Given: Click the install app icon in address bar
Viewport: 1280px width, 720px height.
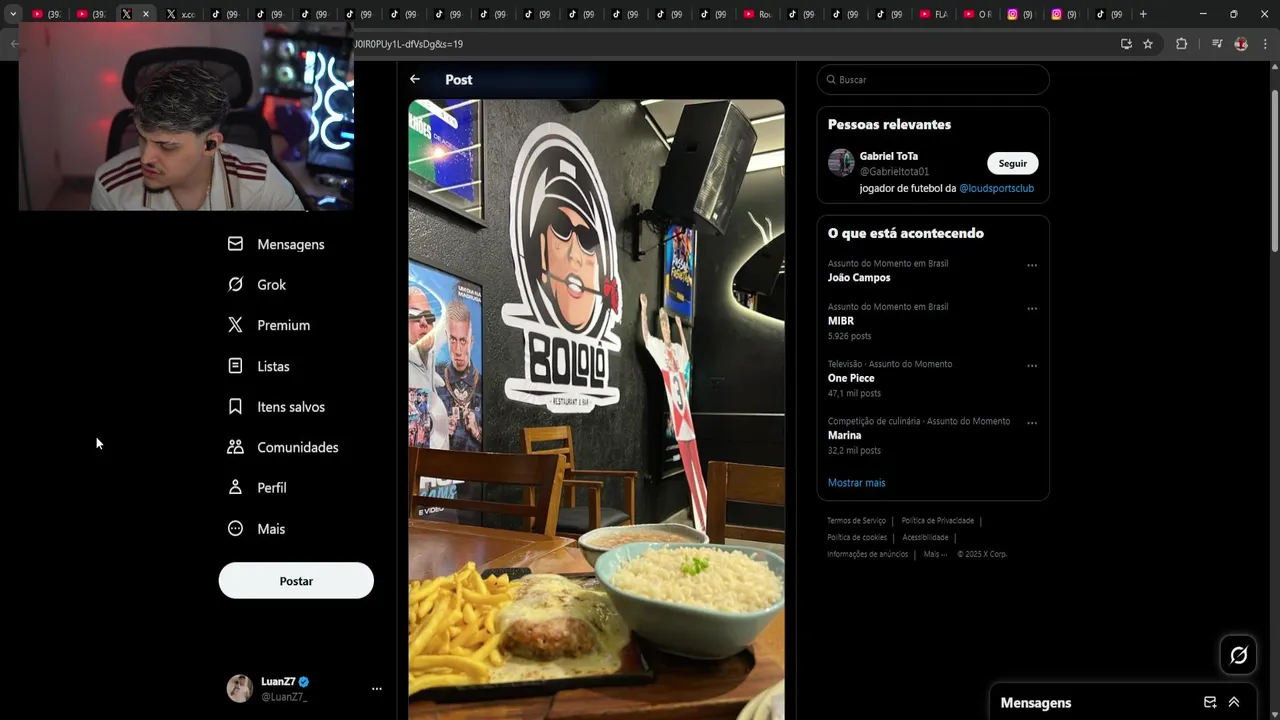Looking at the screenshot, I should pos(1126,44).
